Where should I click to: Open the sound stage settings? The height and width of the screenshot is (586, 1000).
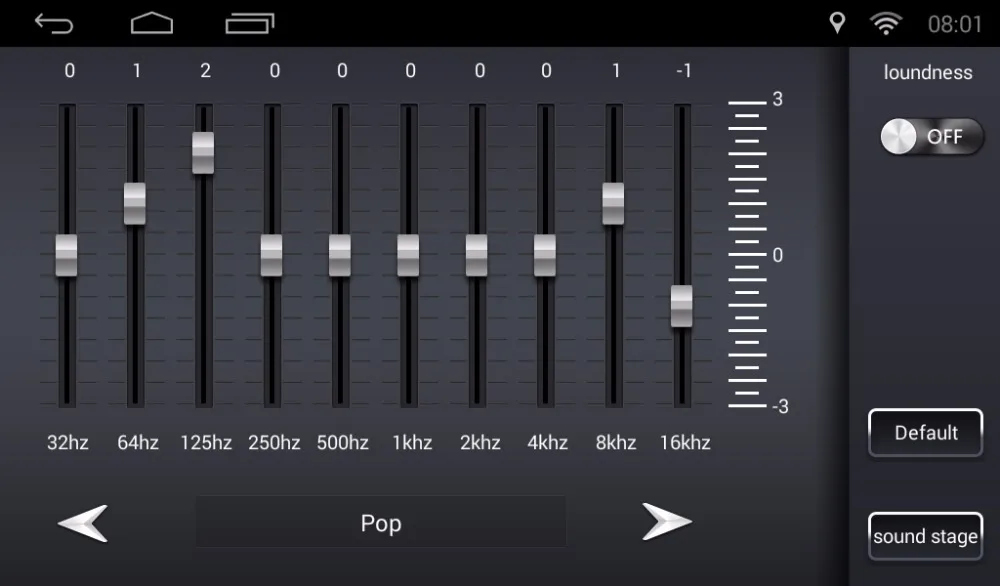925,536
